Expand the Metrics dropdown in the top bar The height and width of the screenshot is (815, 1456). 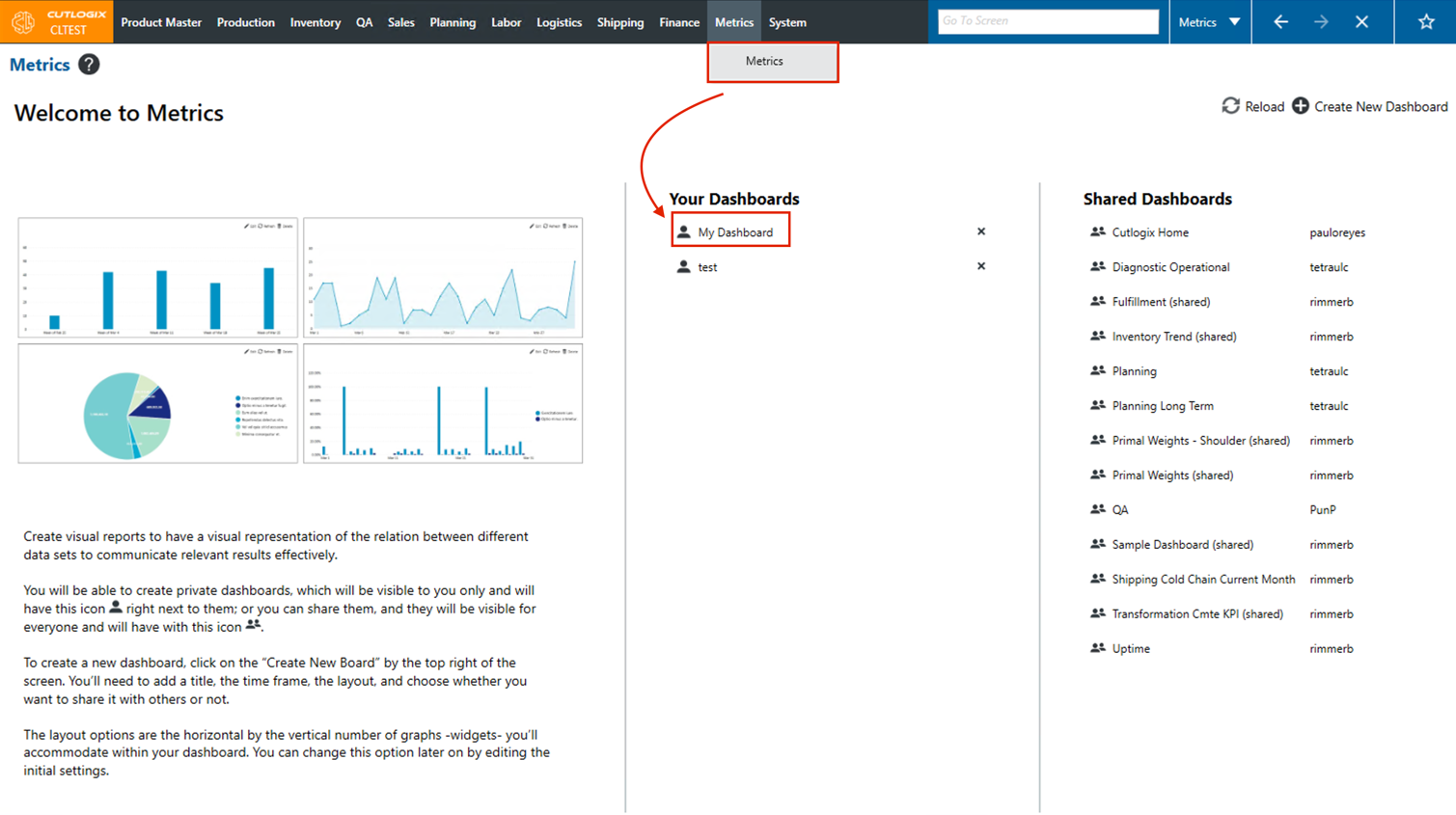coord(1210,22)
